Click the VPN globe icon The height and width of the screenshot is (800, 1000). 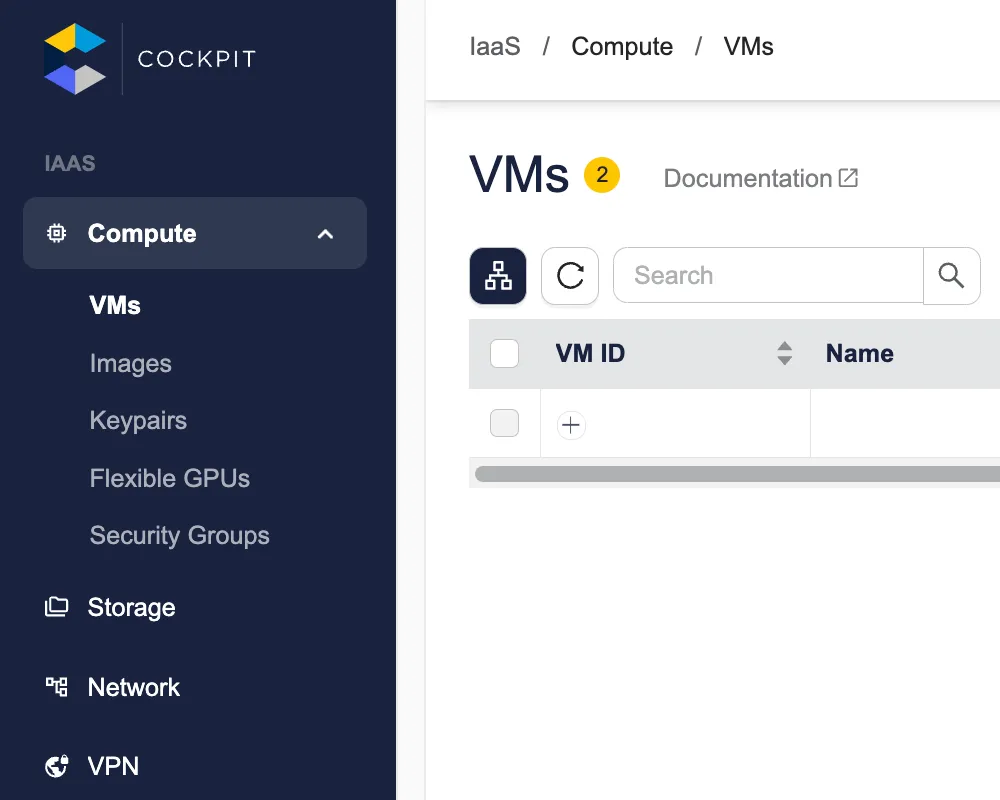pos(57,767)
